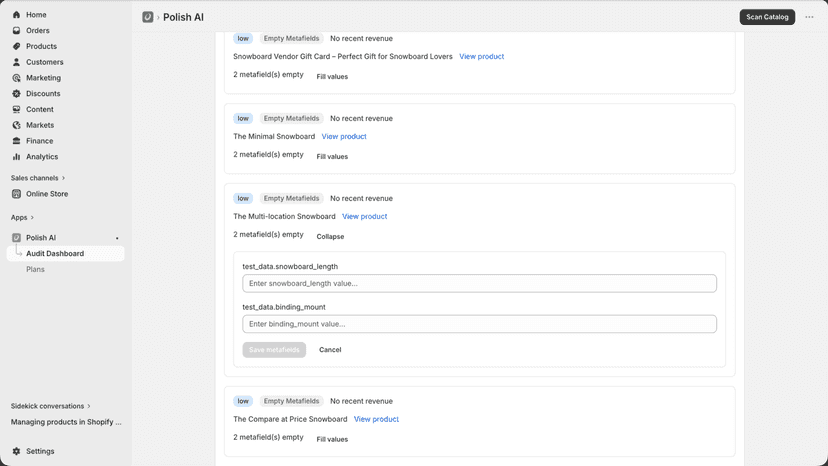828x466 pixels.
Task: Open Managing products in Shopify conversation
Action: click(65, 422)
